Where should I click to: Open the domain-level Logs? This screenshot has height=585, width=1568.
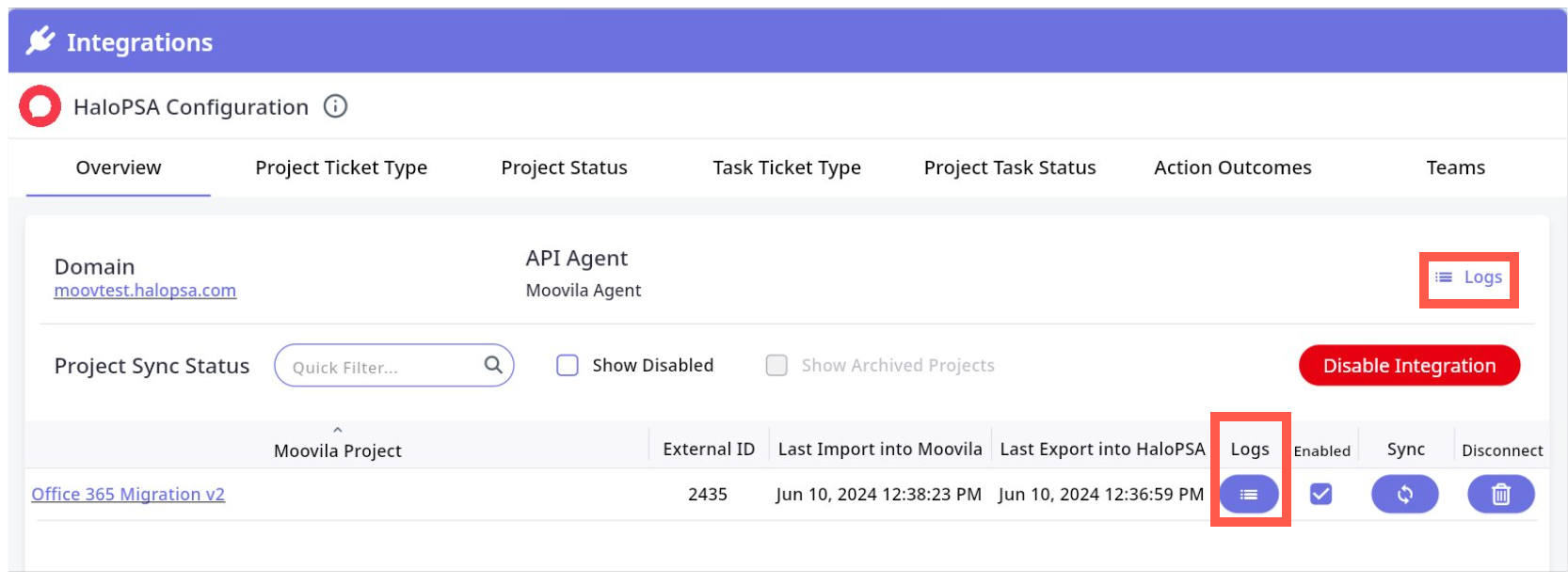[x=1468, y=277]
